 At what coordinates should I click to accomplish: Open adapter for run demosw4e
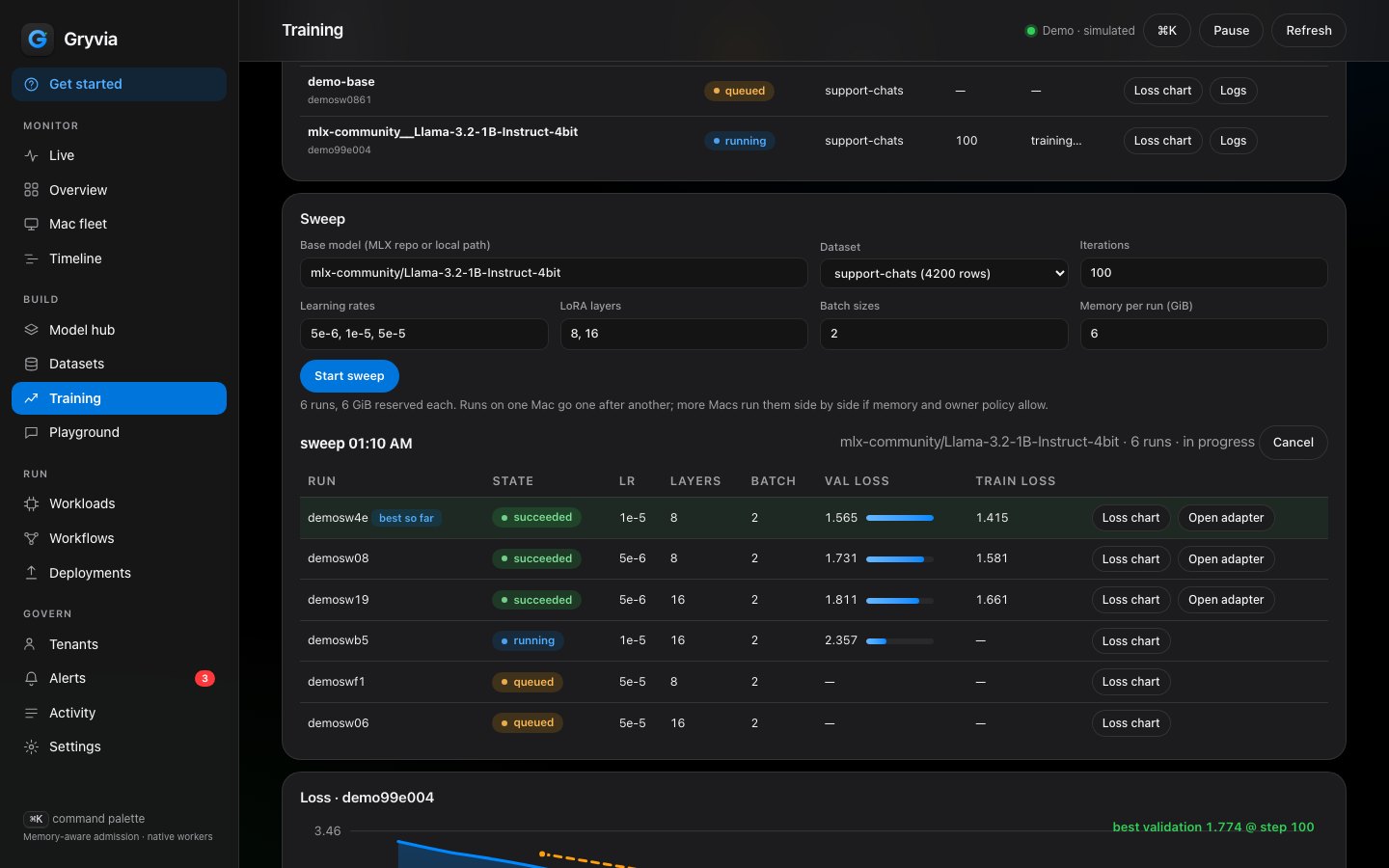pos(1226,518)
